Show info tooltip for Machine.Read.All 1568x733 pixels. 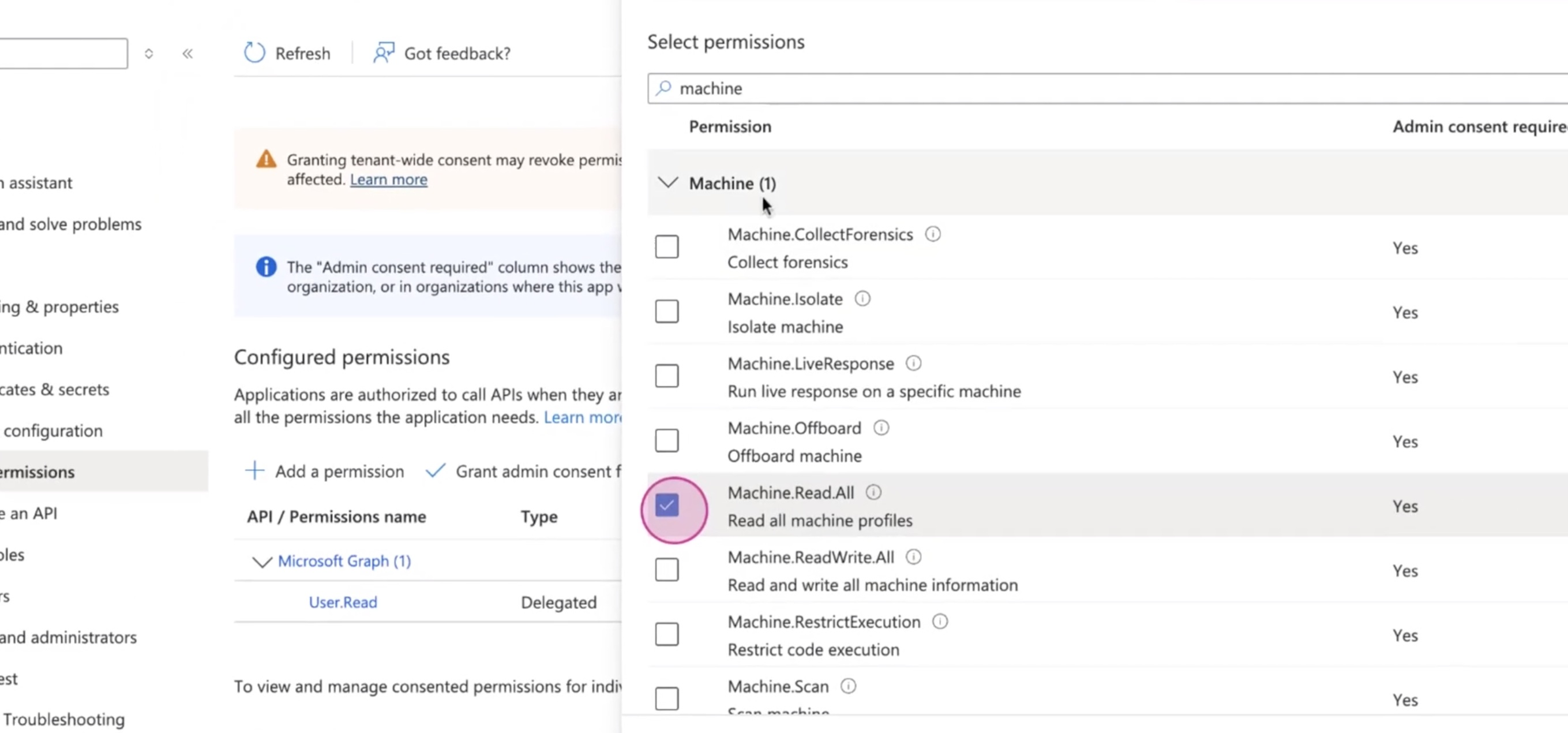(873, 492)
